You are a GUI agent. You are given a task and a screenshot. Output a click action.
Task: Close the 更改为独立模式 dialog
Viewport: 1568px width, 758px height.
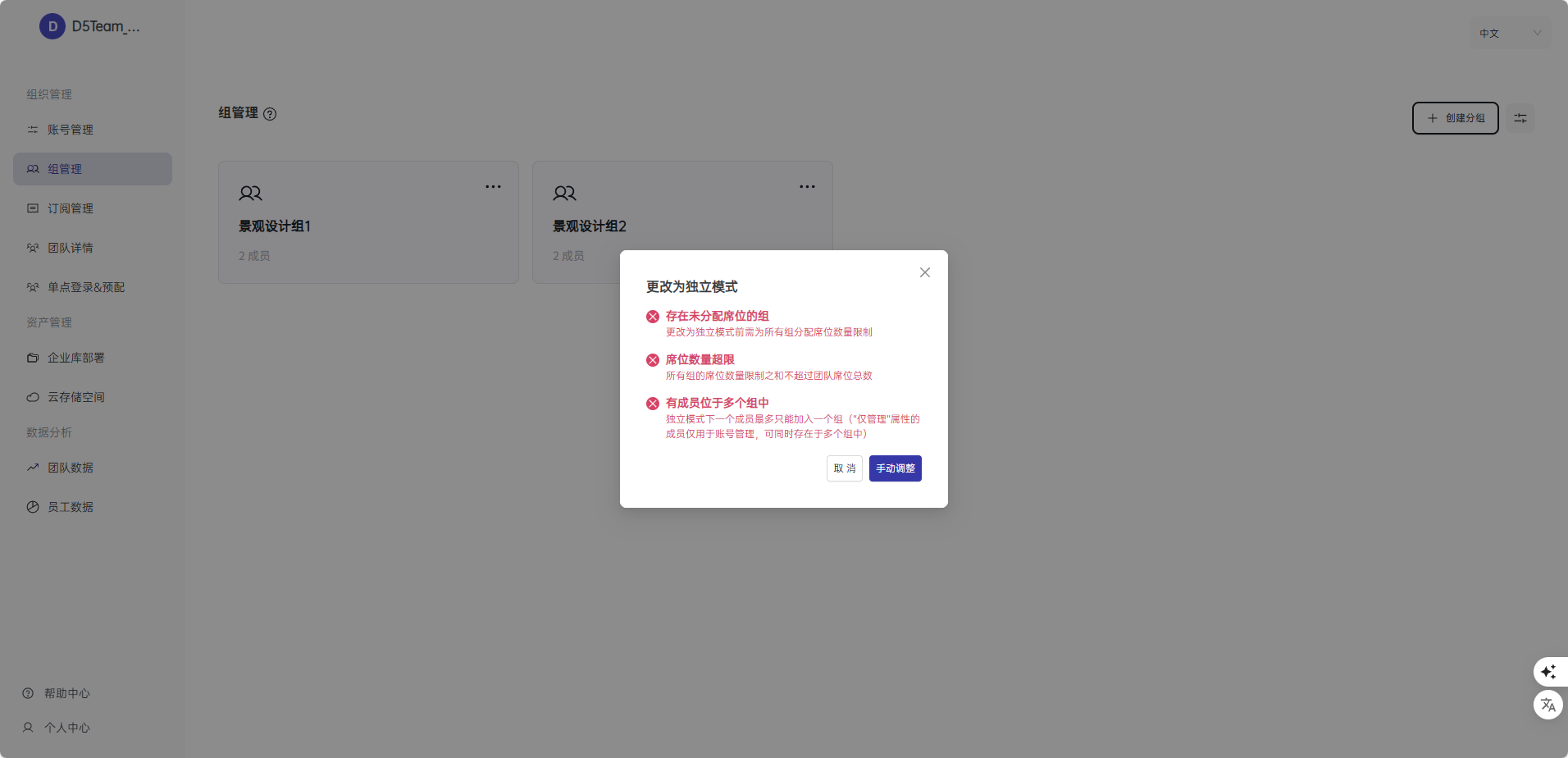coord(925,272)
